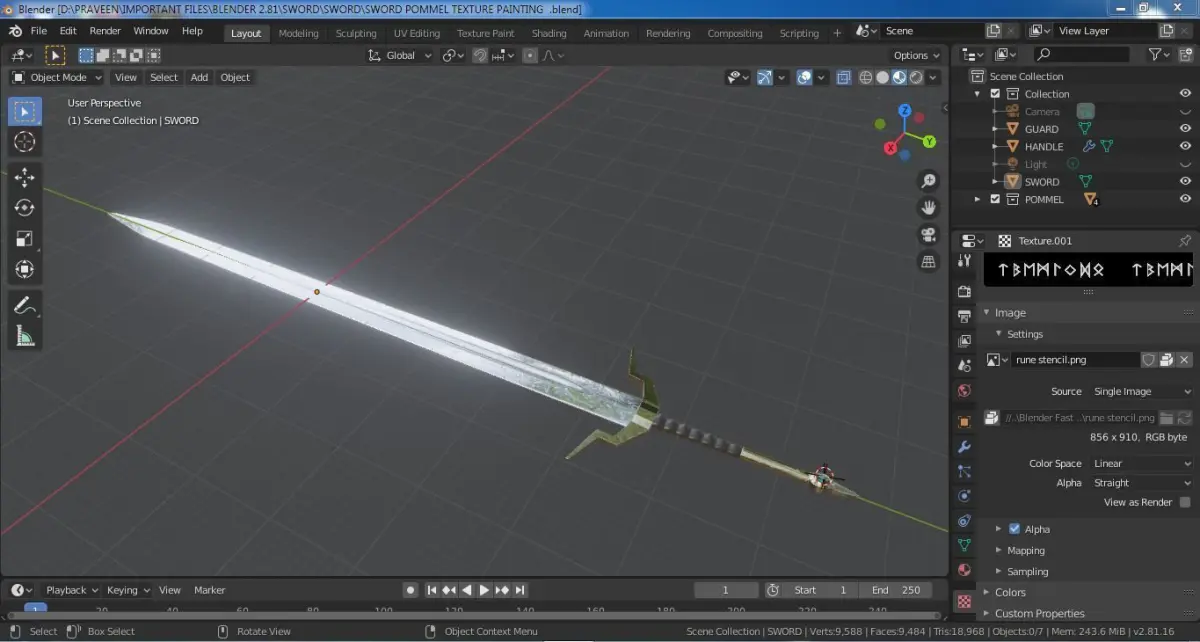Toggle X-ray display mode
Image resolution: width=1200 pixels, height=642 pixels.
pyautogui.click(x=843, y=77)
